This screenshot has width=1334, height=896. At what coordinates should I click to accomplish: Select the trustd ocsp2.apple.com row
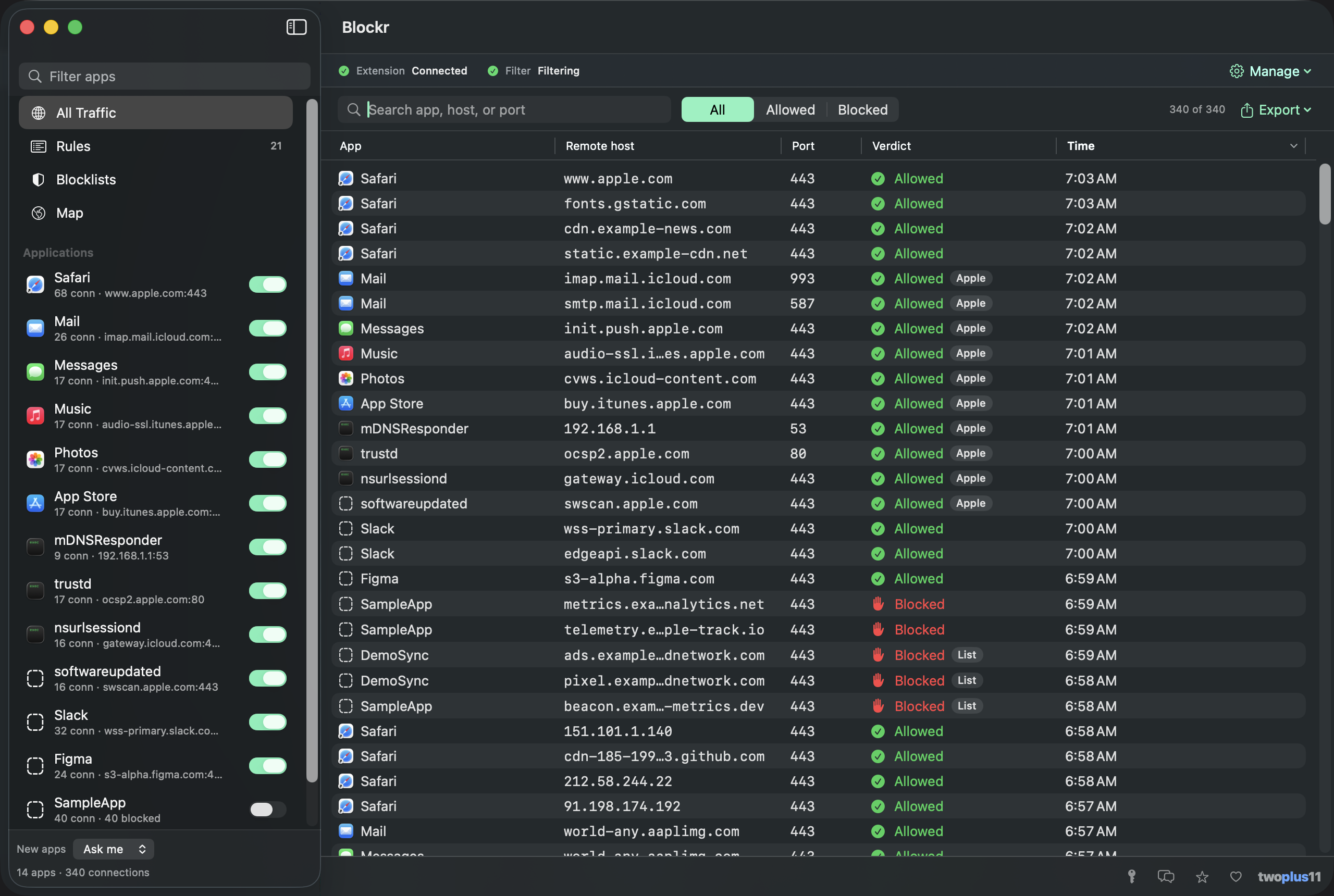pyautogui.click(x=819, y=453)
